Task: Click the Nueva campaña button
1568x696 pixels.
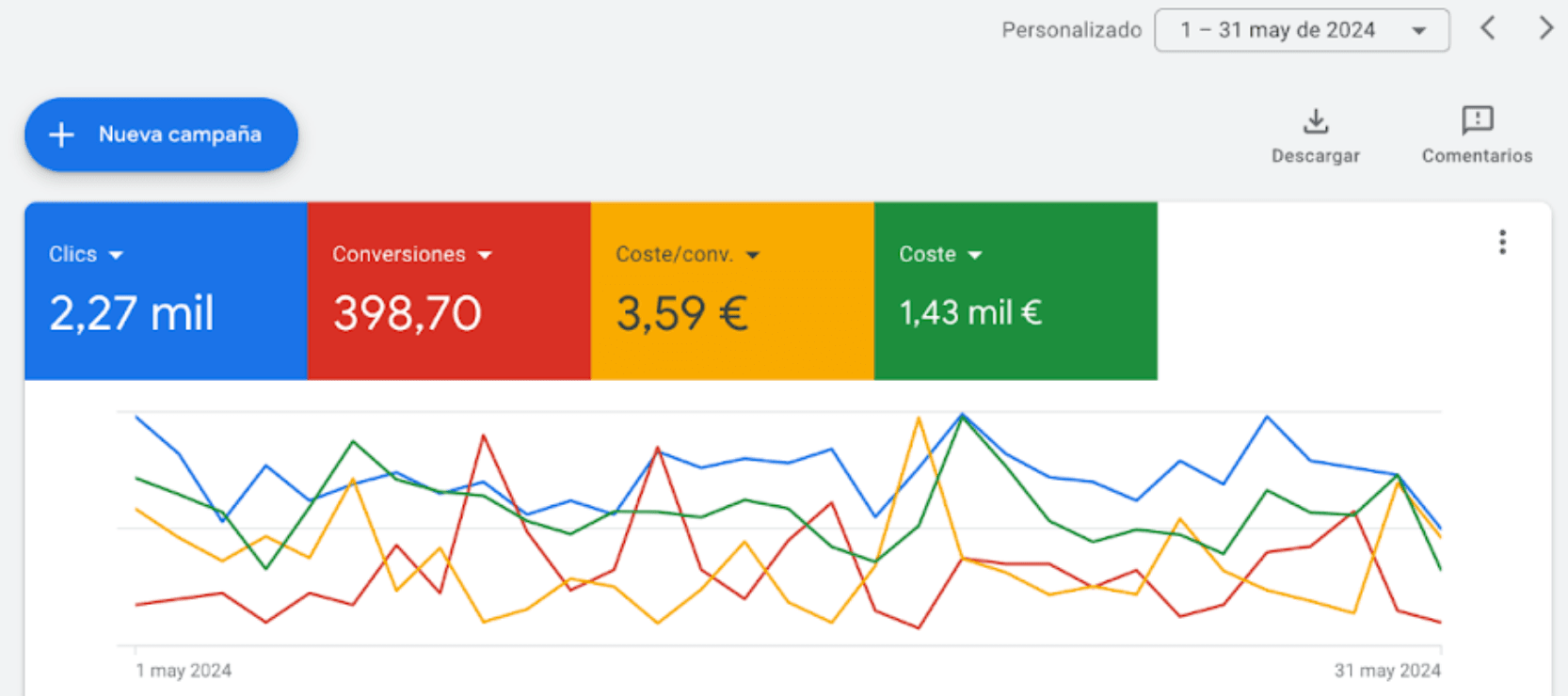Action: (161, 134)
